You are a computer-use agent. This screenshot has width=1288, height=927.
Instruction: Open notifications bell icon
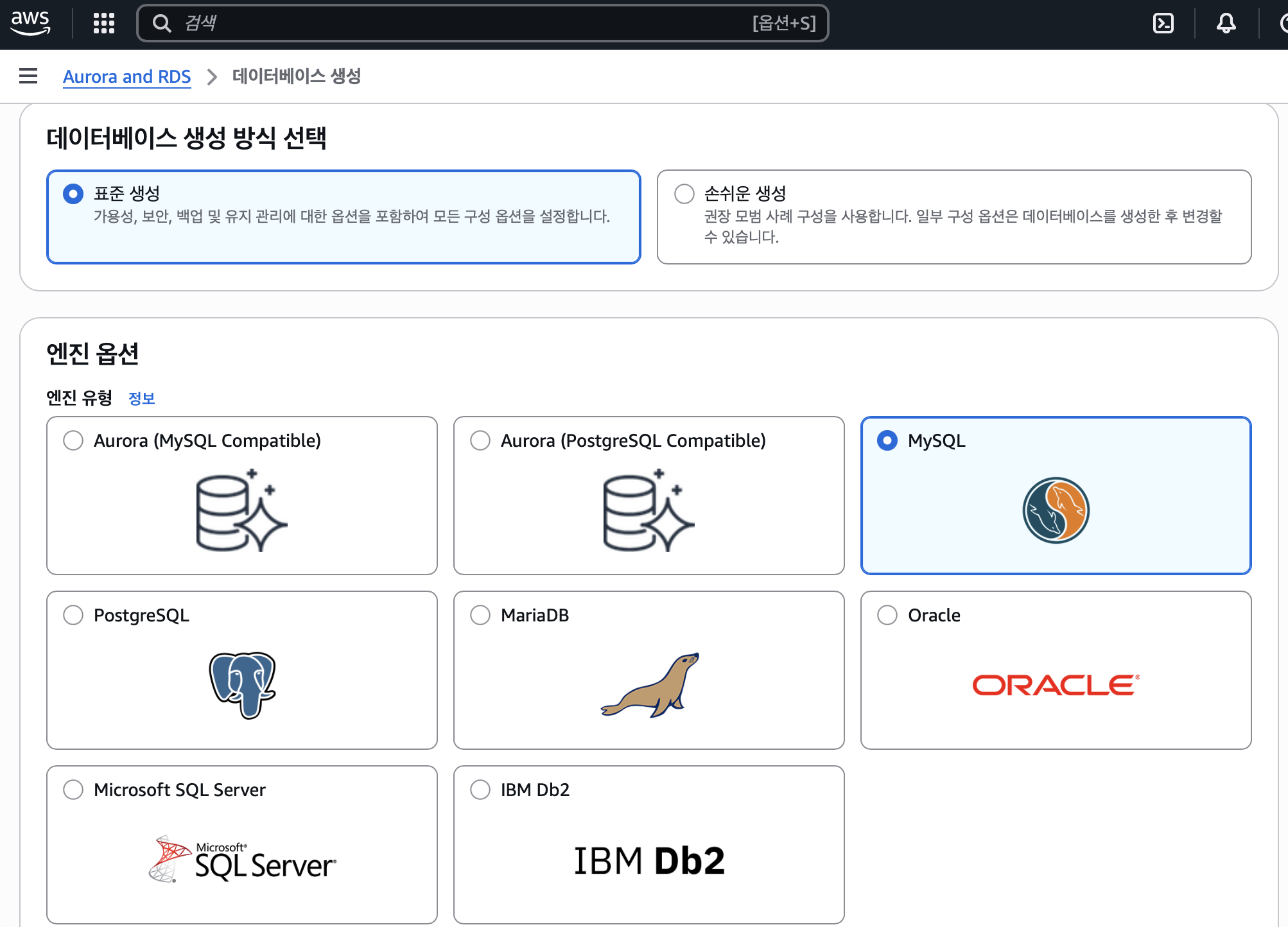pyautogui.click(x=1226, y=23)
